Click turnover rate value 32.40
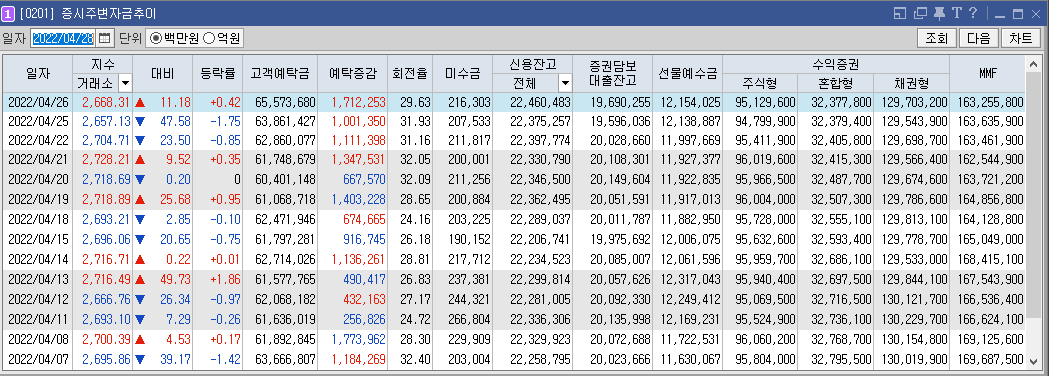1049x376 pixels. pos(415,359)
